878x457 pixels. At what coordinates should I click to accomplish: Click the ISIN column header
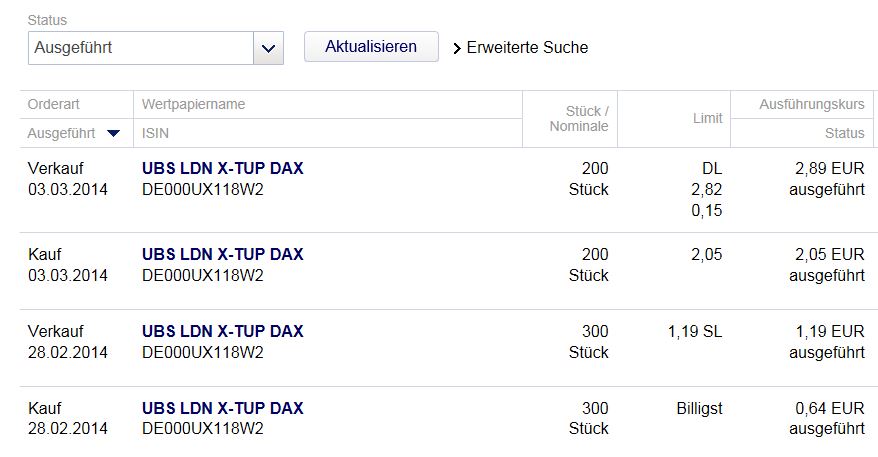point(156,133)
